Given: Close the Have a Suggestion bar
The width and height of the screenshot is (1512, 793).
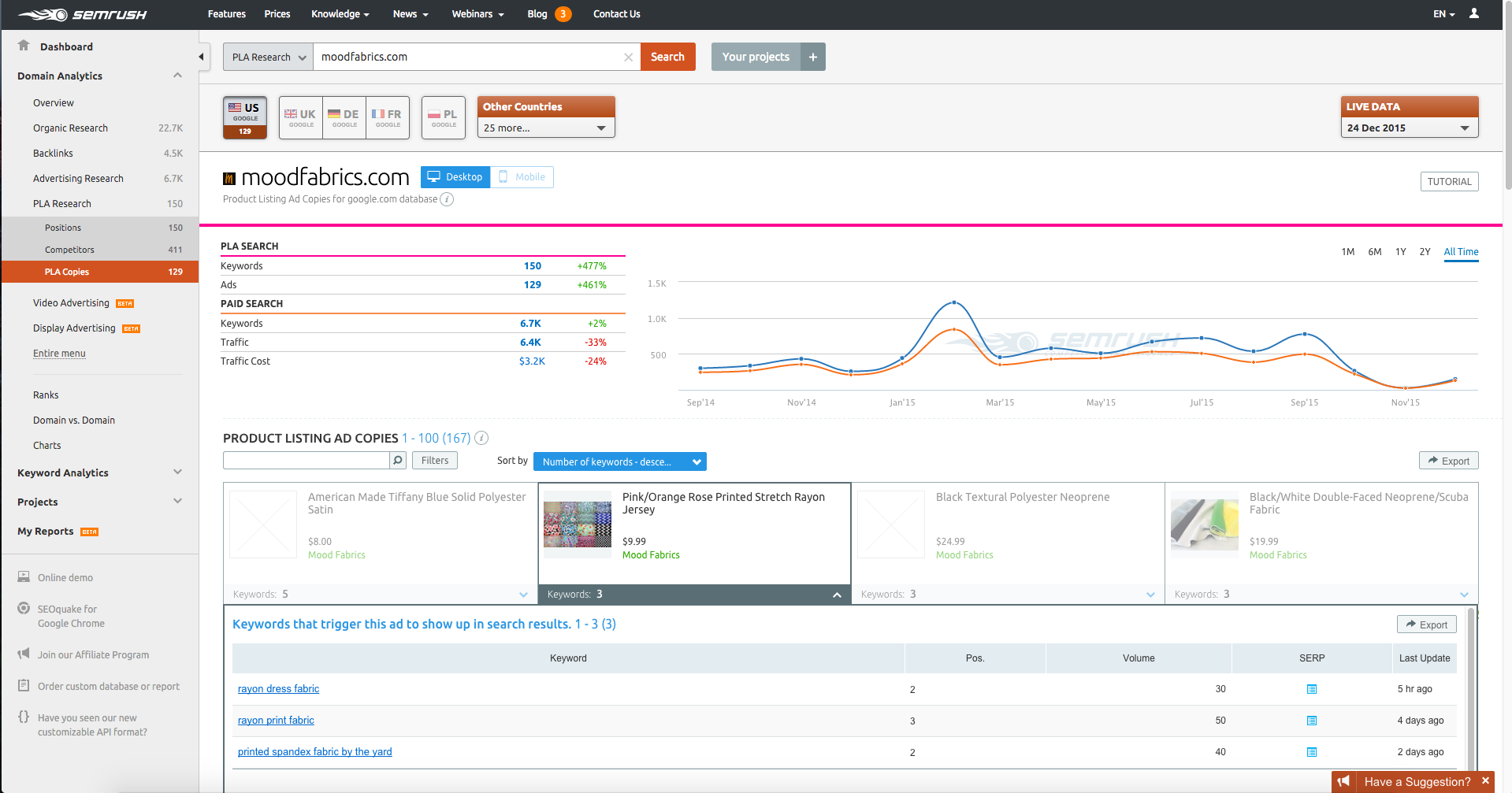Looking at the screenshot, I should [1485, 781].
